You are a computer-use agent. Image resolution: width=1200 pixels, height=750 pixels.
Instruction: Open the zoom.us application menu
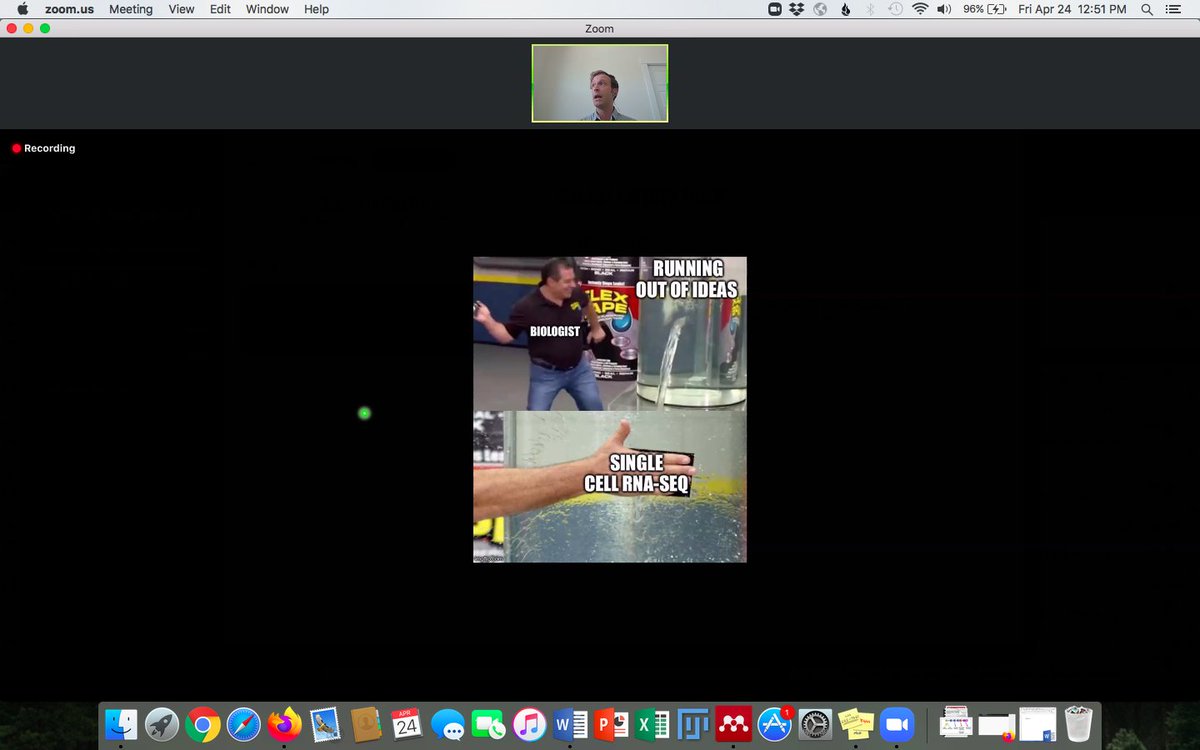pos(70,9)
